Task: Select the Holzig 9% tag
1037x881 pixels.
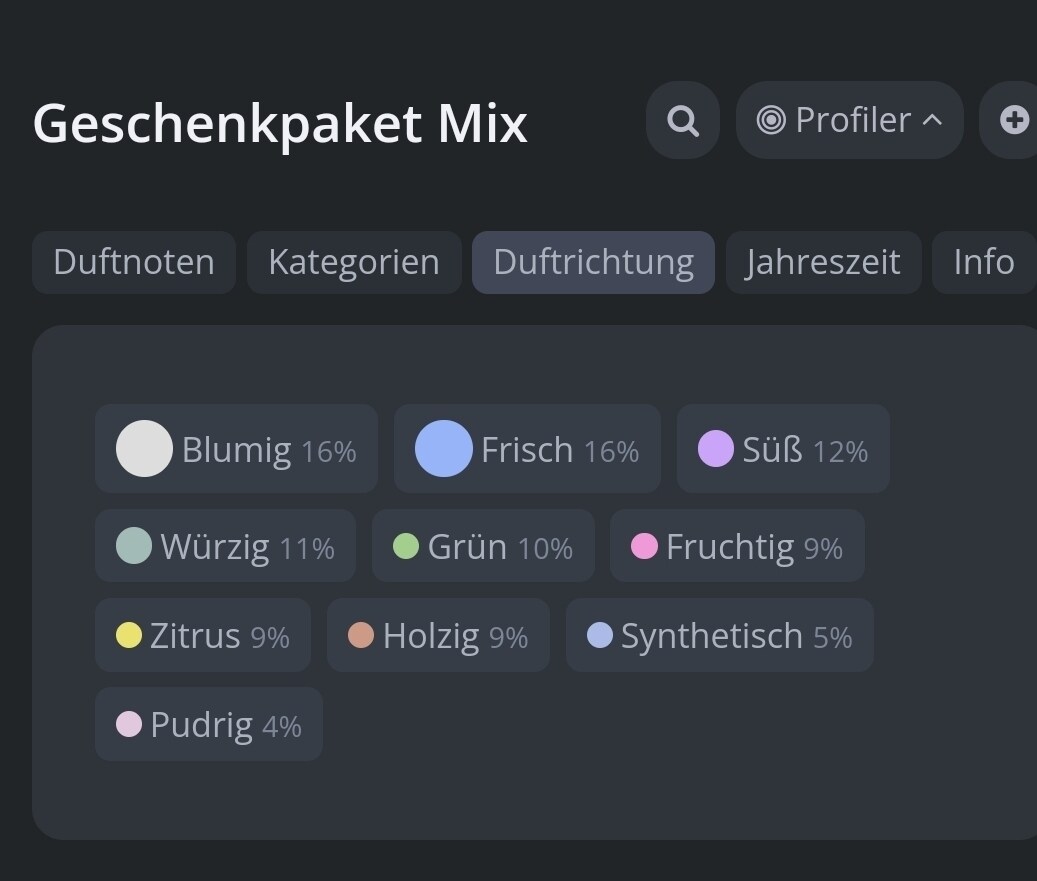Action: 438,635
